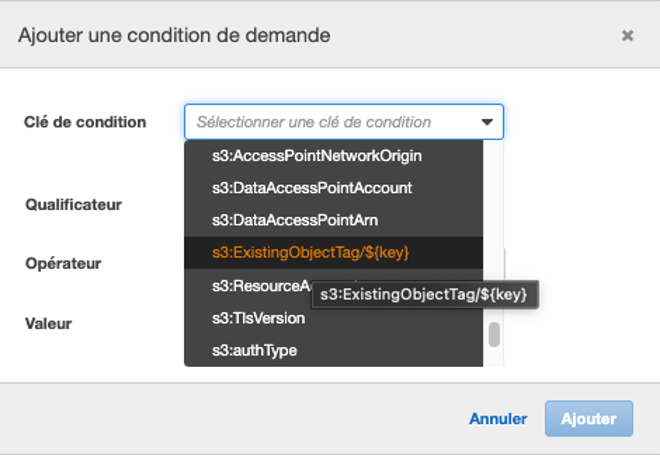The height and width of the screenshot is (456, 660).
Task: Choose the partially hidden s3:ResourceAccount entry
Action: pyautogui.click(x=260, y=286)
